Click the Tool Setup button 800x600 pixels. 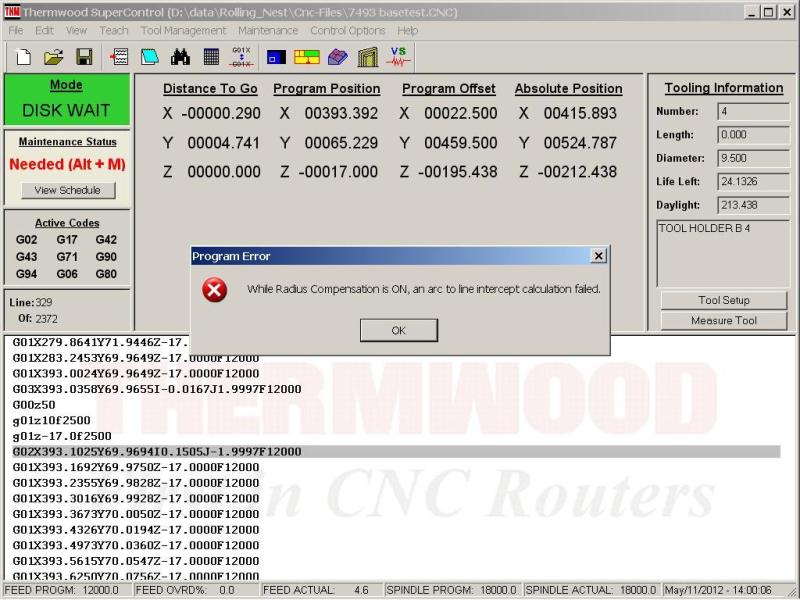pyautogui.click(x=724, y=300)
